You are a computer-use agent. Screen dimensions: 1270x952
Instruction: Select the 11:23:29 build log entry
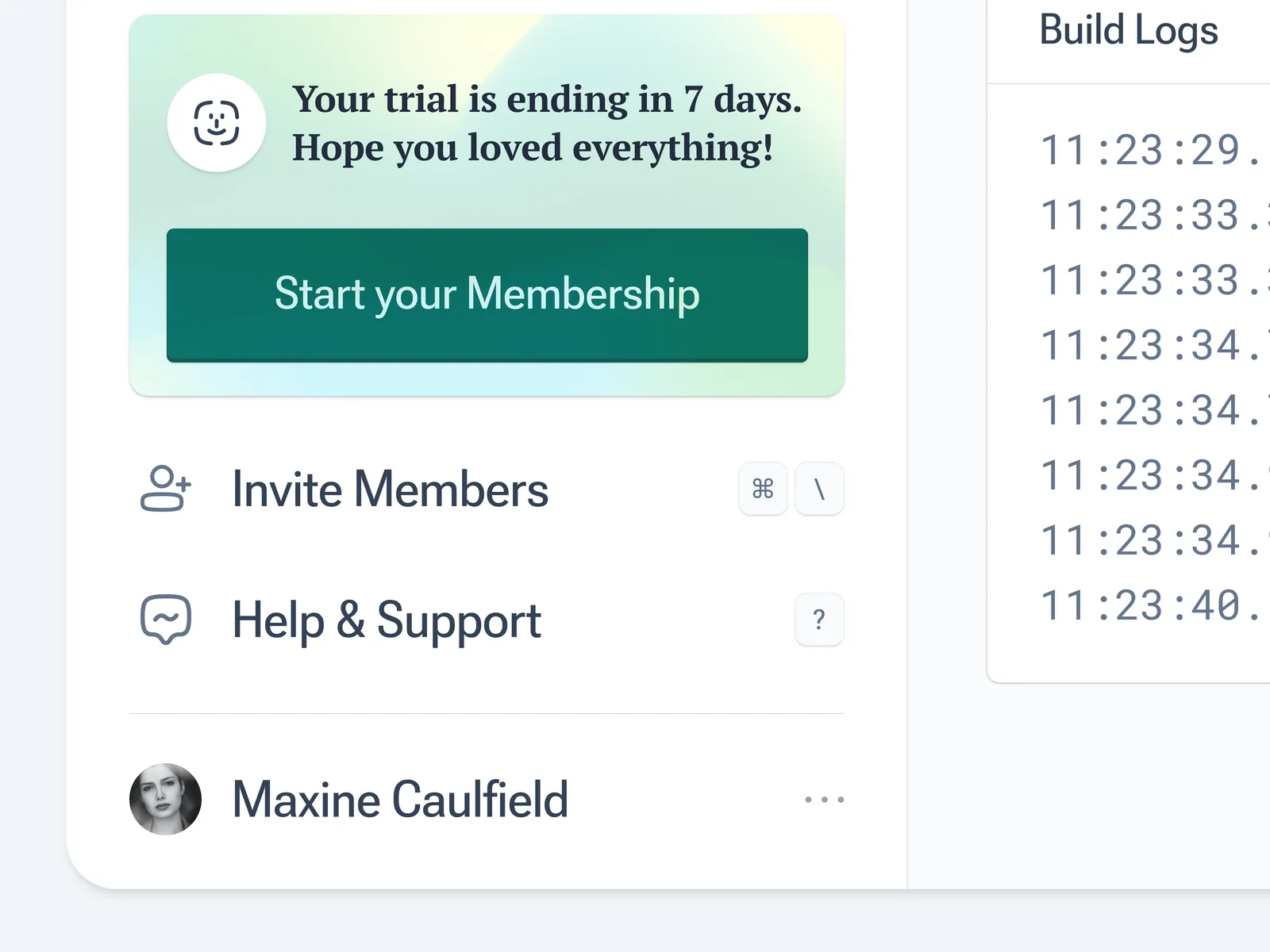point(1150,151)
